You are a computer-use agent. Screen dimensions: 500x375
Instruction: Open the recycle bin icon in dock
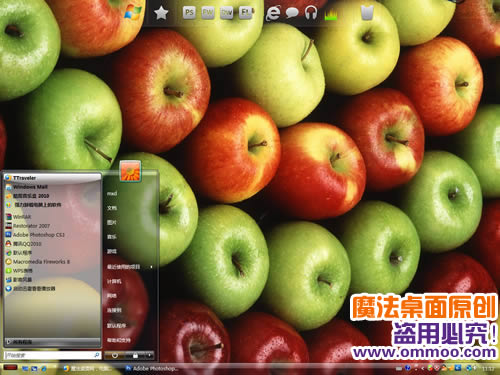click(x=367, y=13)
